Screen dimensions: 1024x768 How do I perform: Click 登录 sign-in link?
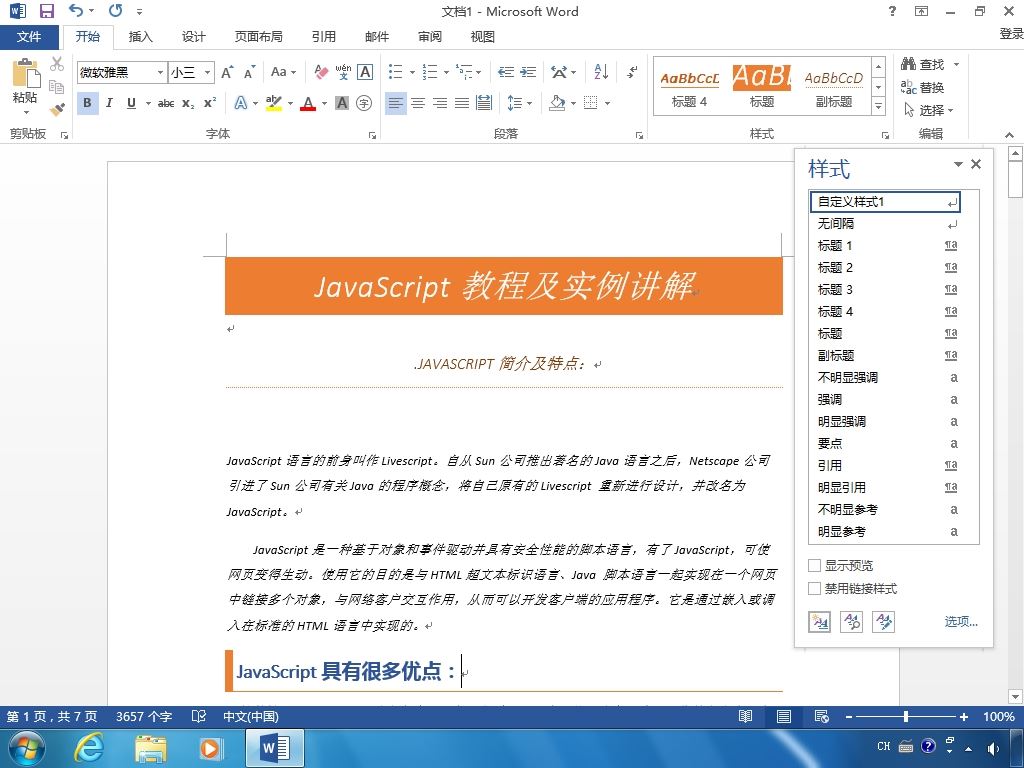(1011, 33)
